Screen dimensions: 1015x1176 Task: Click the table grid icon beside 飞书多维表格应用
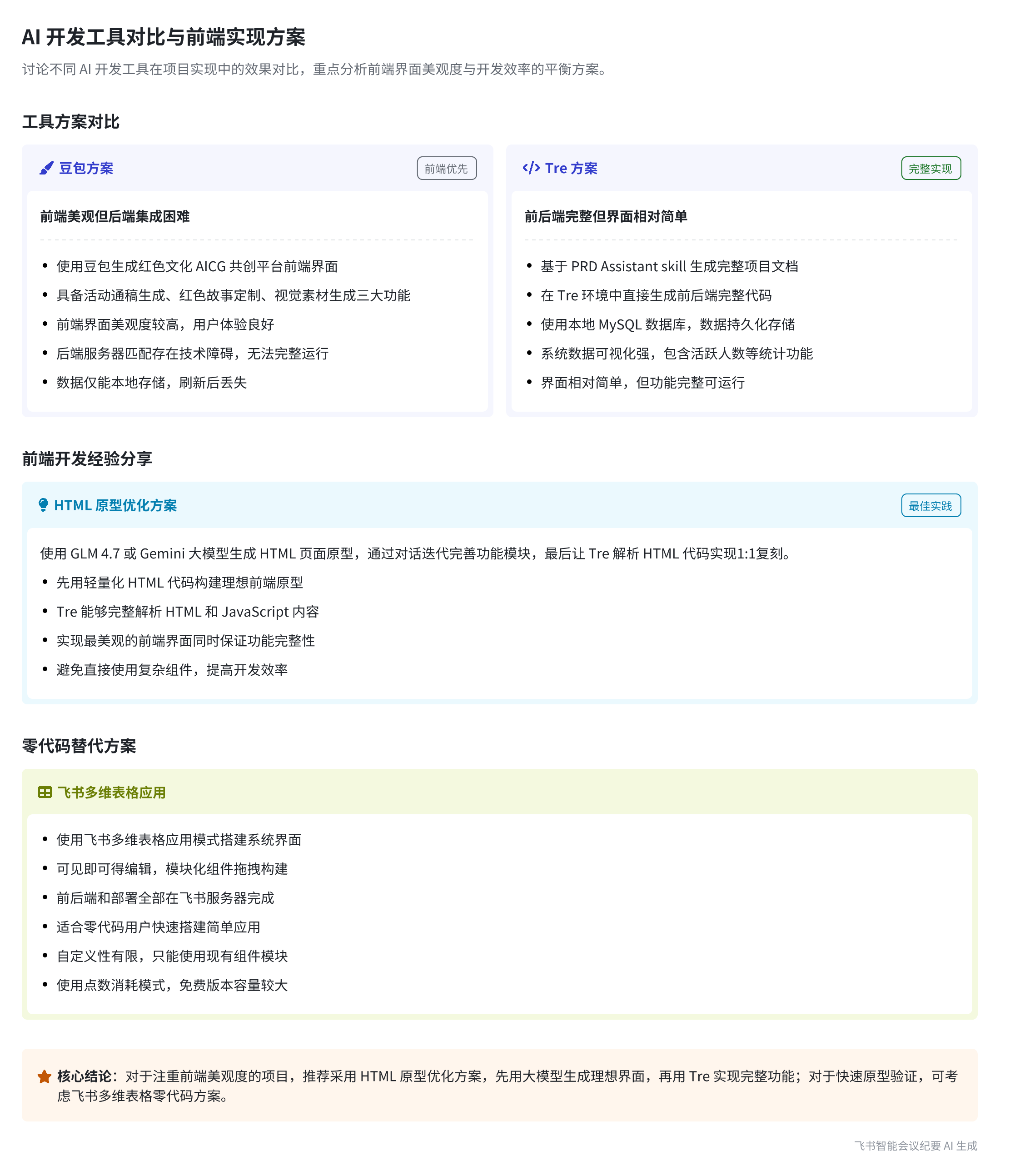tap(45, 792)
